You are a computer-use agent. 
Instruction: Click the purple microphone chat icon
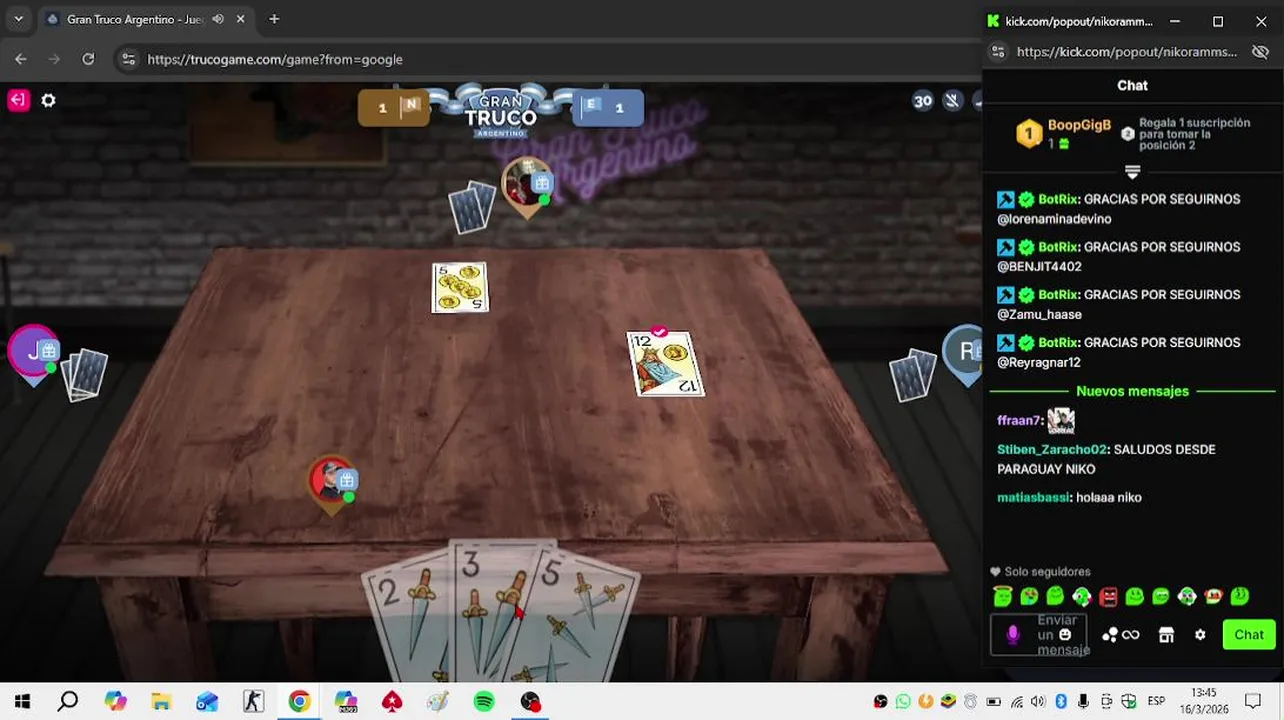(x=1012, y=635)
